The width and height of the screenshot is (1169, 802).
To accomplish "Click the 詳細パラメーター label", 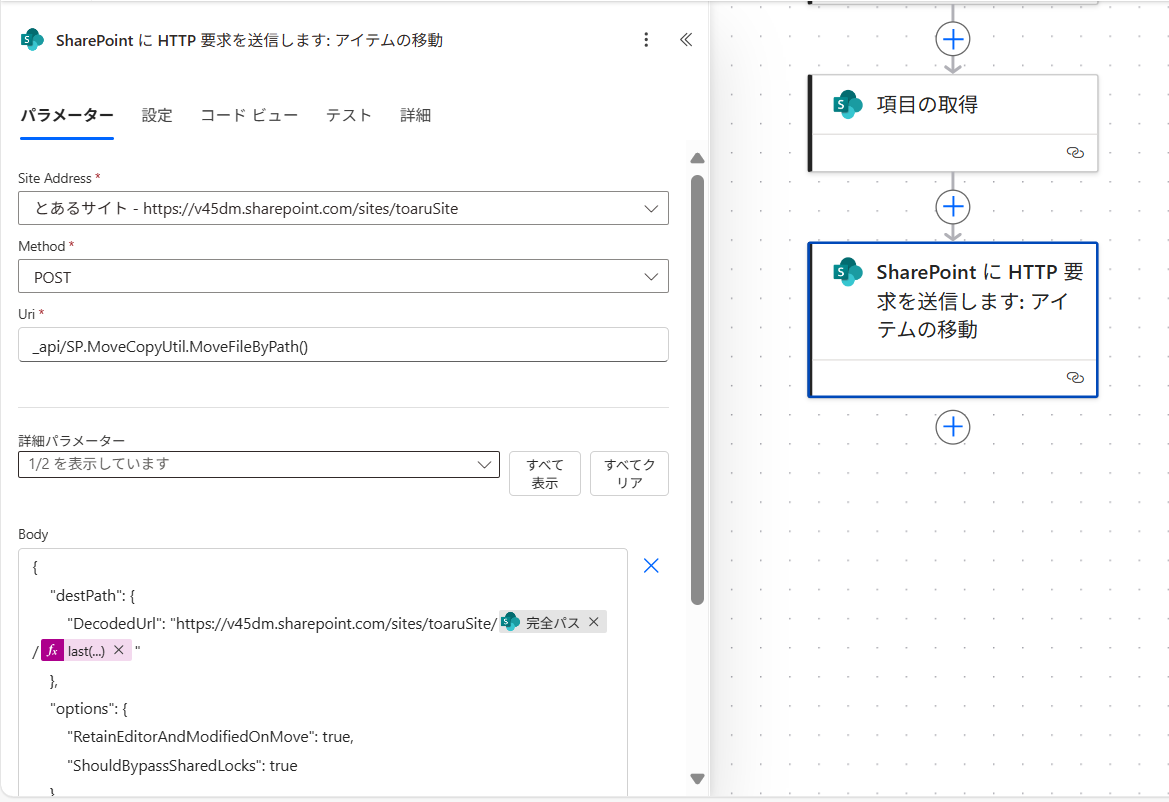I will 72,441.
